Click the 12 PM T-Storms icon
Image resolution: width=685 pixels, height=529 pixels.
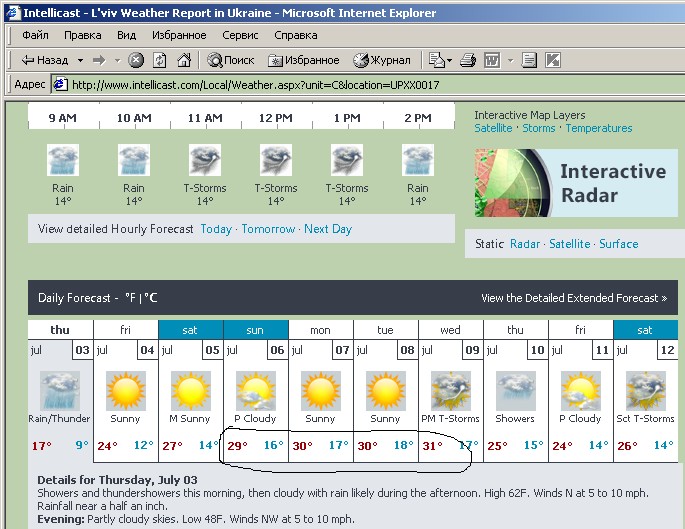coord(276,160)
